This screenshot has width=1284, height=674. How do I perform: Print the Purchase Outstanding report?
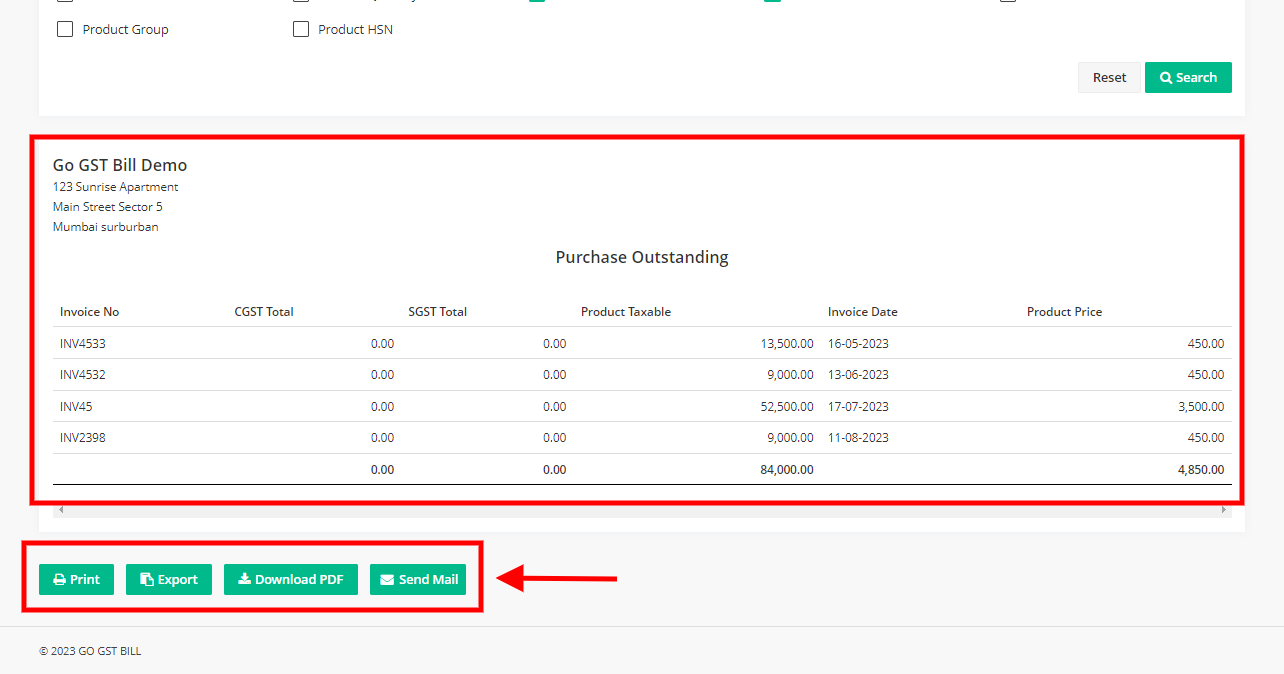76,579
